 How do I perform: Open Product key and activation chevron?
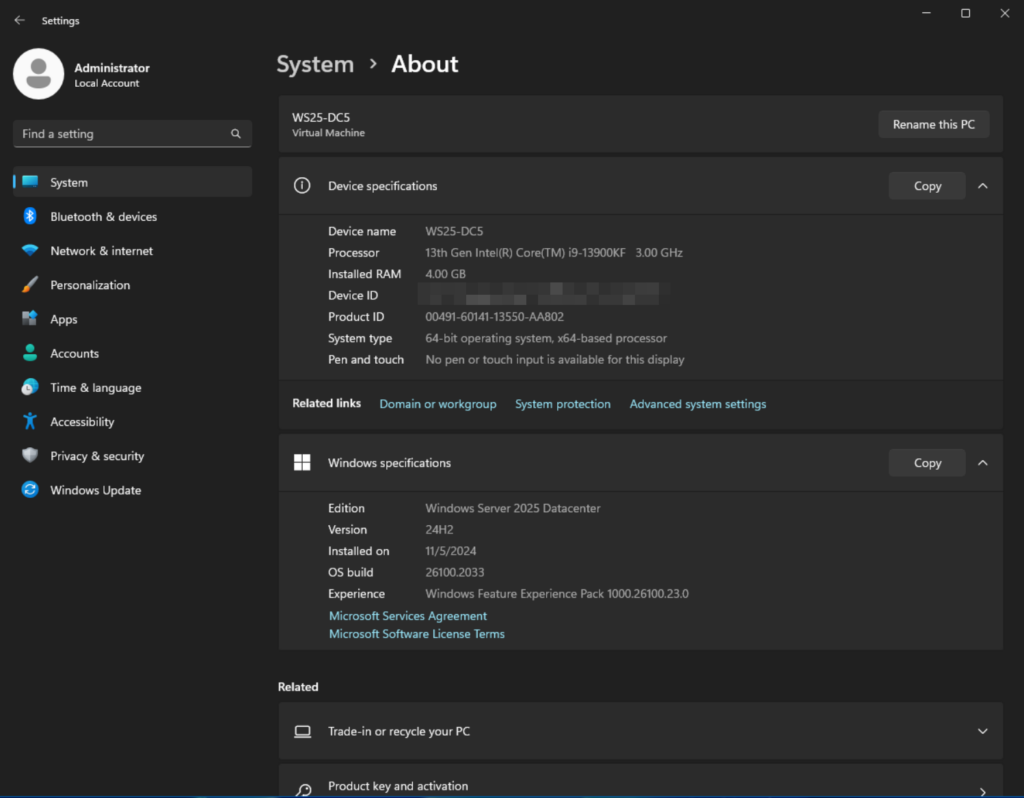coord(982,791)
